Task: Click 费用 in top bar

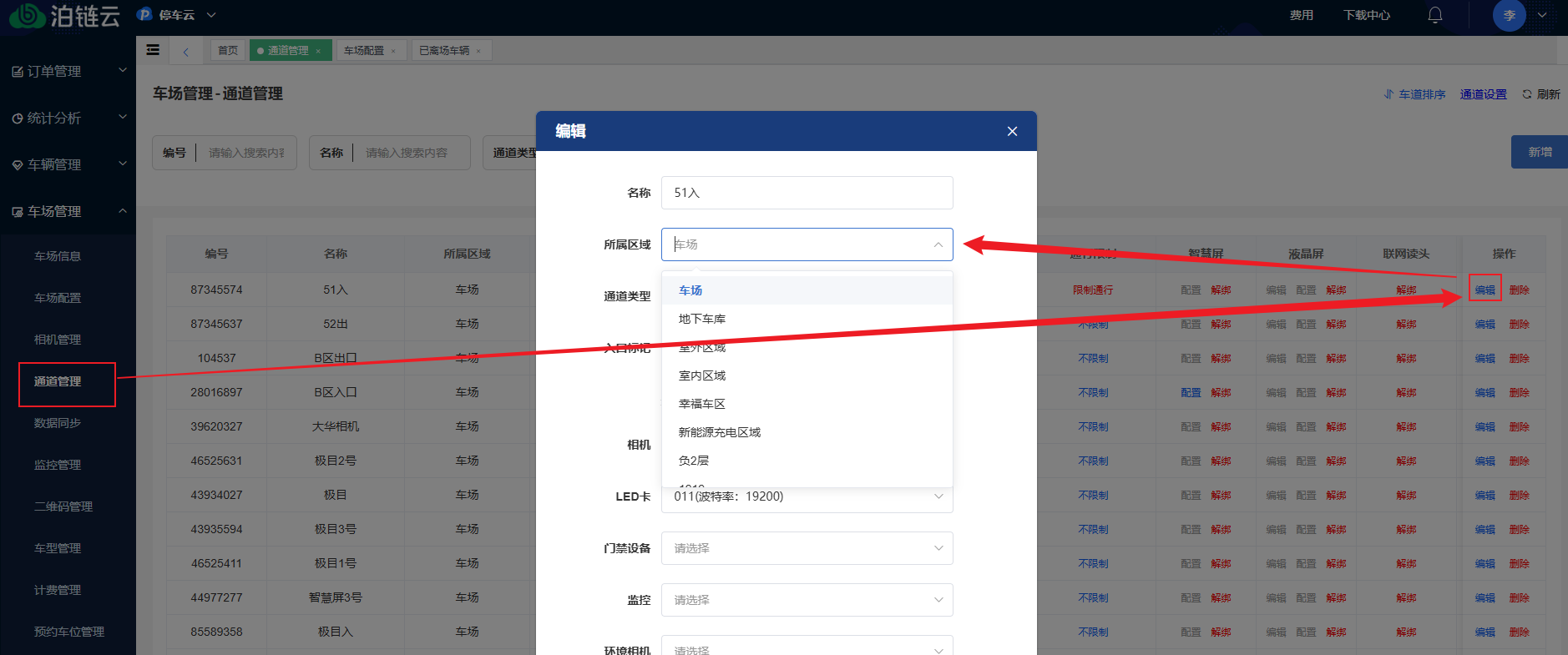Action: click(x=1301, y=15)
